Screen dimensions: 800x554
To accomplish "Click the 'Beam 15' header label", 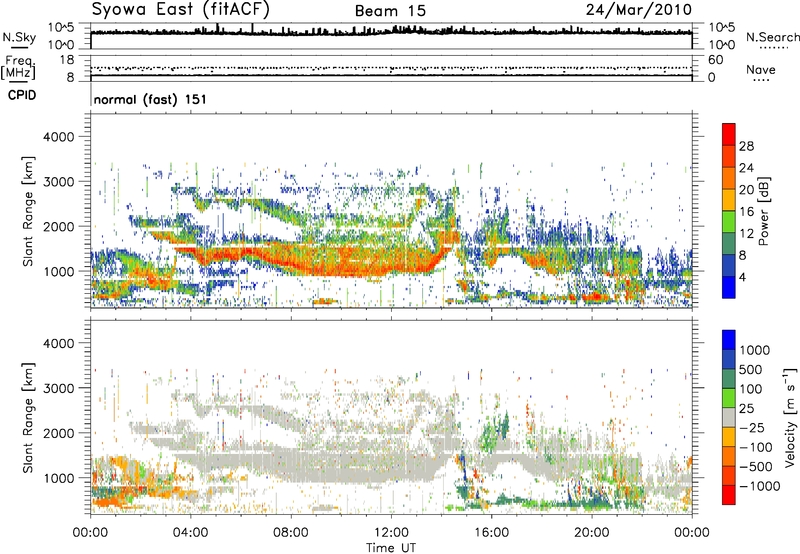I will coord(390,11).
